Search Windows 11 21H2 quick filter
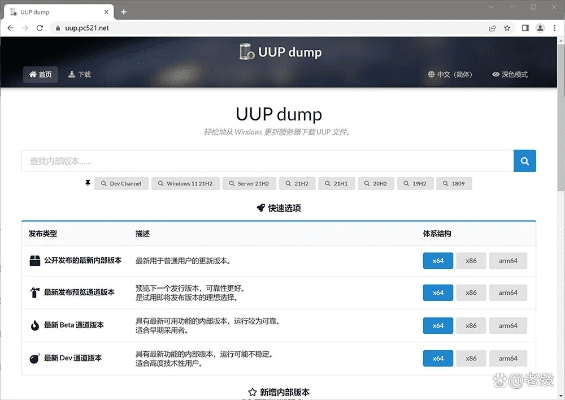This screenshot has height=400, width=565. tap(186, 183)
